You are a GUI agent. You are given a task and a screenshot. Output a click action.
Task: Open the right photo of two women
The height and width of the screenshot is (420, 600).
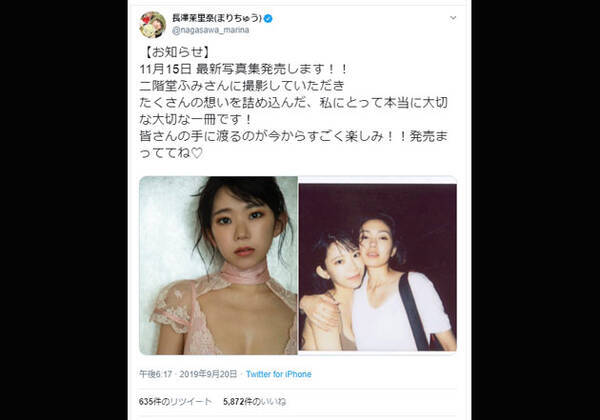[378, 267]
